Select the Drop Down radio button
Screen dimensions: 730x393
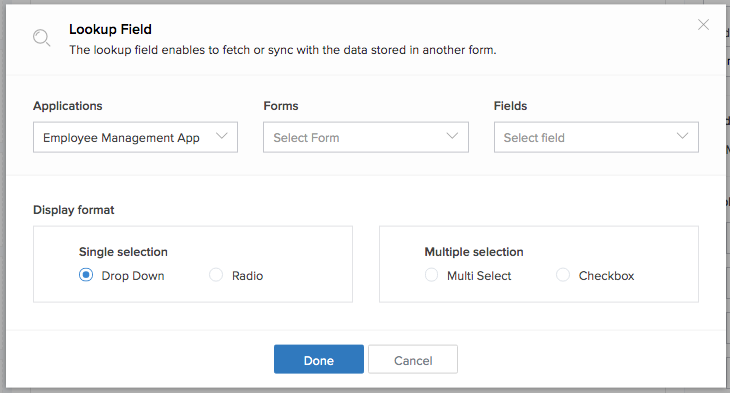86,275
